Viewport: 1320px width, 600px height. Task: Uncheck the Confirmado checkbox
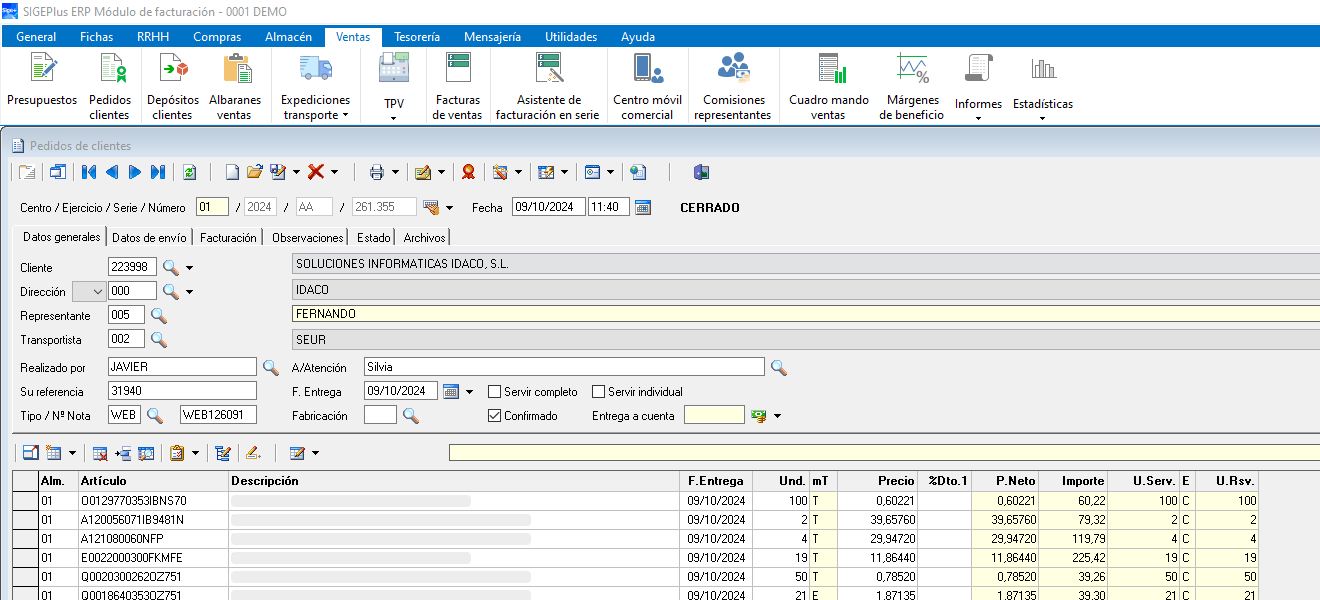point(494,416)
